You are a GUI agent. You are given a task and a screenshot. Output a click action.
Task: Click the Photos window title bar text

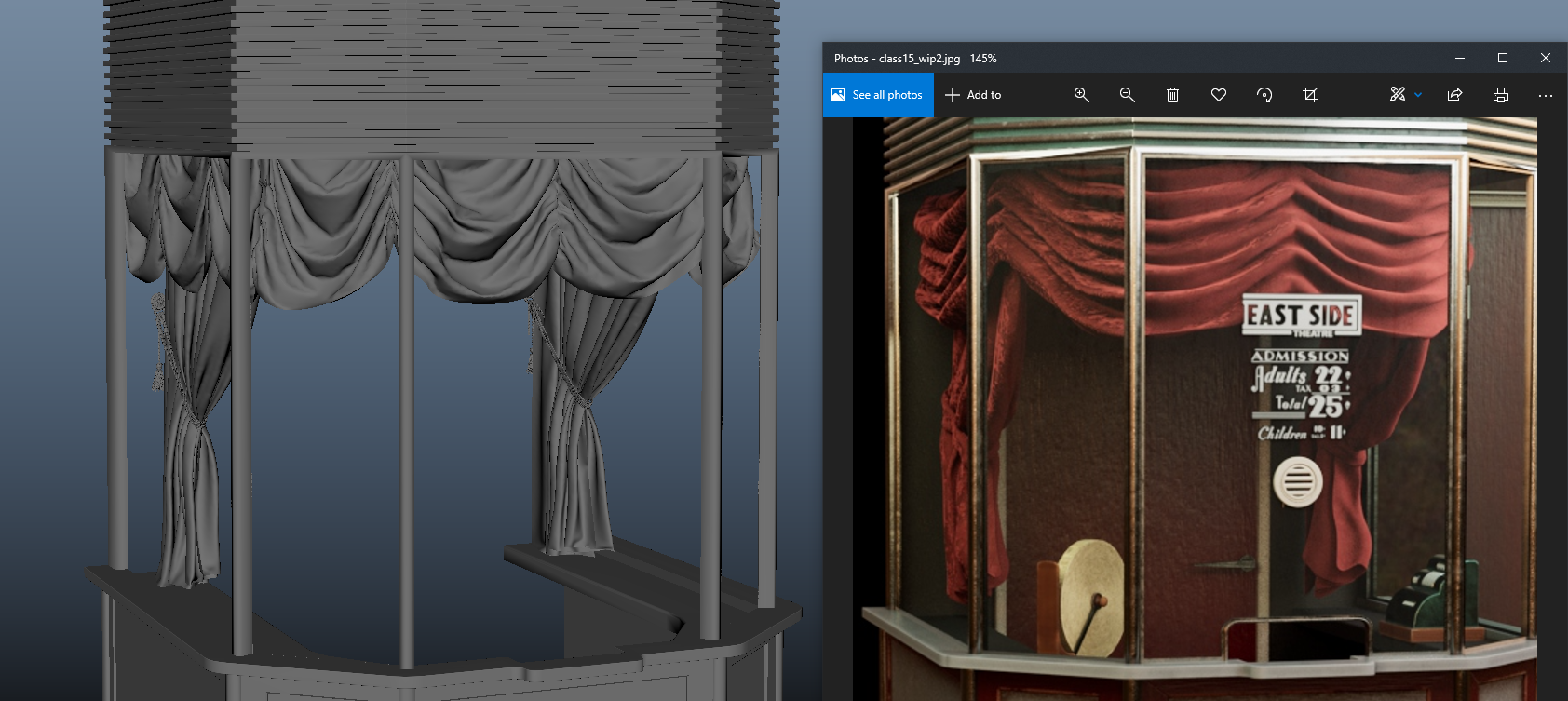[915, 58]
